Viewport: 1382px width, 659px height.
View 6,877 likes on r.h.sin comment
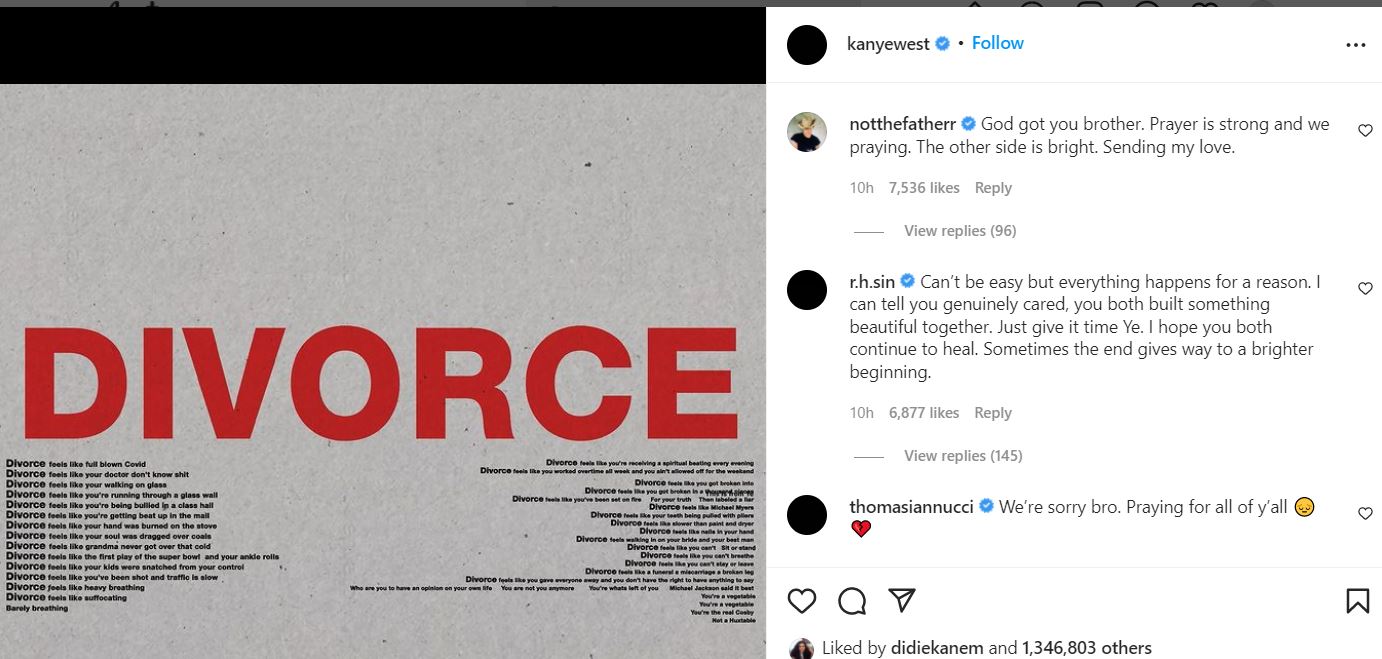923,413
